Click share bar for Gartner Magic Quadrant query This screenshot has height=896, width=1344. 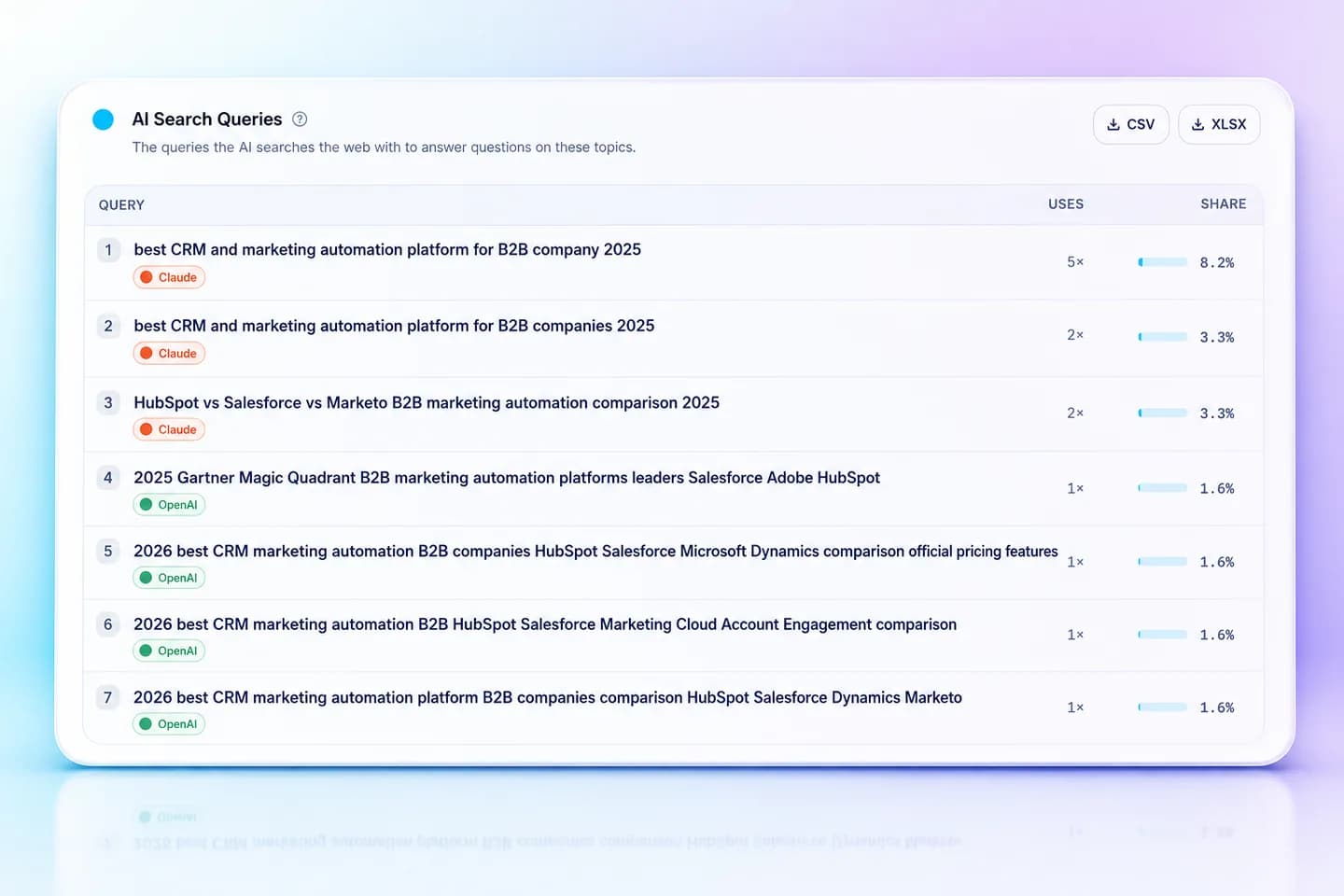tap(1163, 488)
